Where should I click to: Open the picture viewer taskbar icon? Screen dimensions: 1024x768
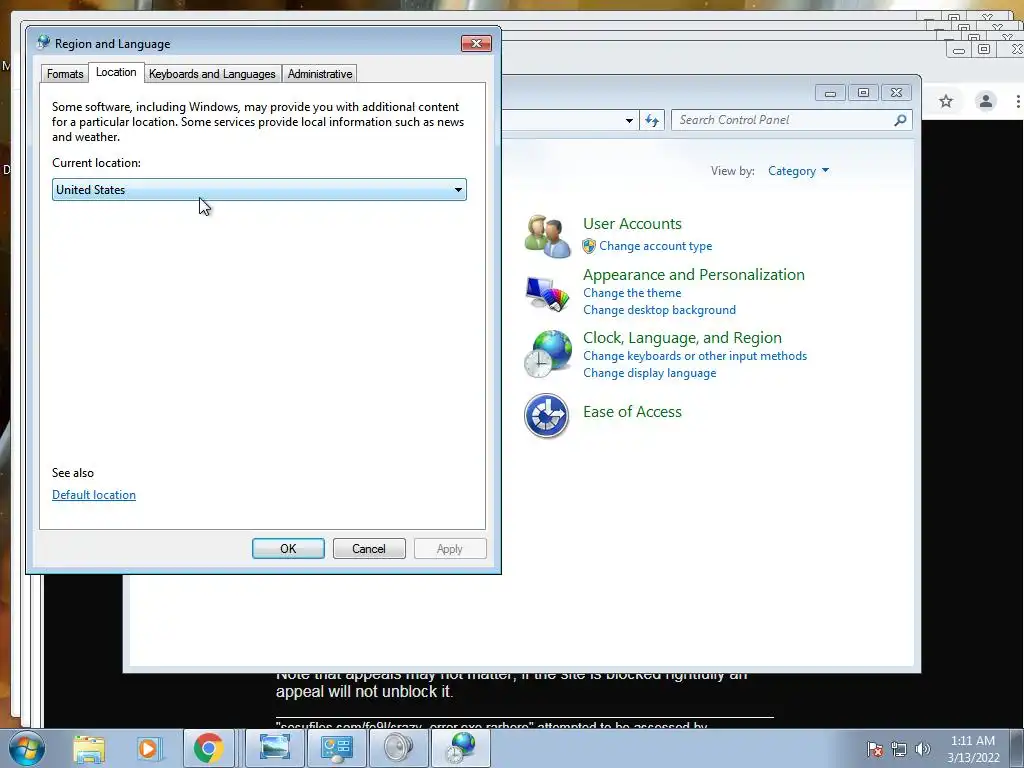[275, 748]
